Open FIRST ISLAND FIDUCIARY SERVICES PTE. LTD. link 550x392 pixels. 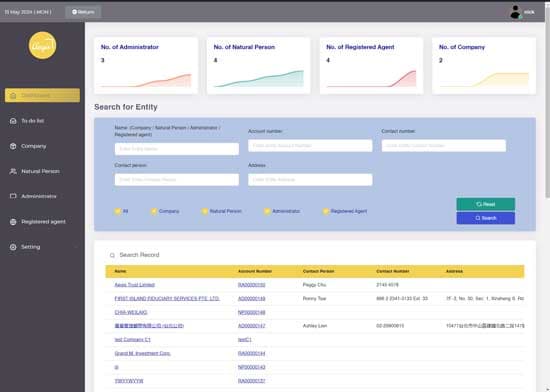(167, 299)
